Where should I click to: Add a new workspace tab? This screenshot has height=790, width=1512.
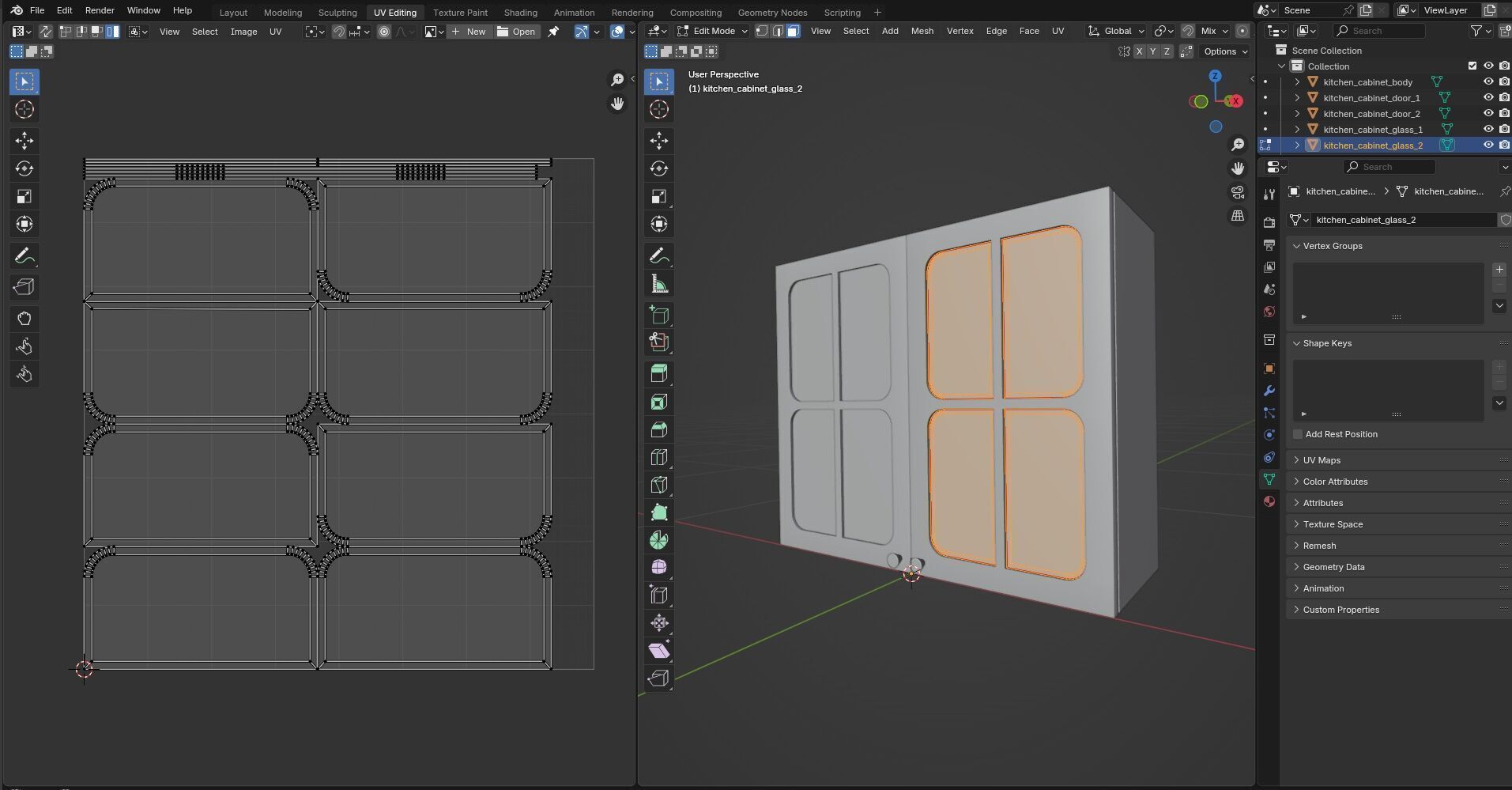click(x=877, y=12)
